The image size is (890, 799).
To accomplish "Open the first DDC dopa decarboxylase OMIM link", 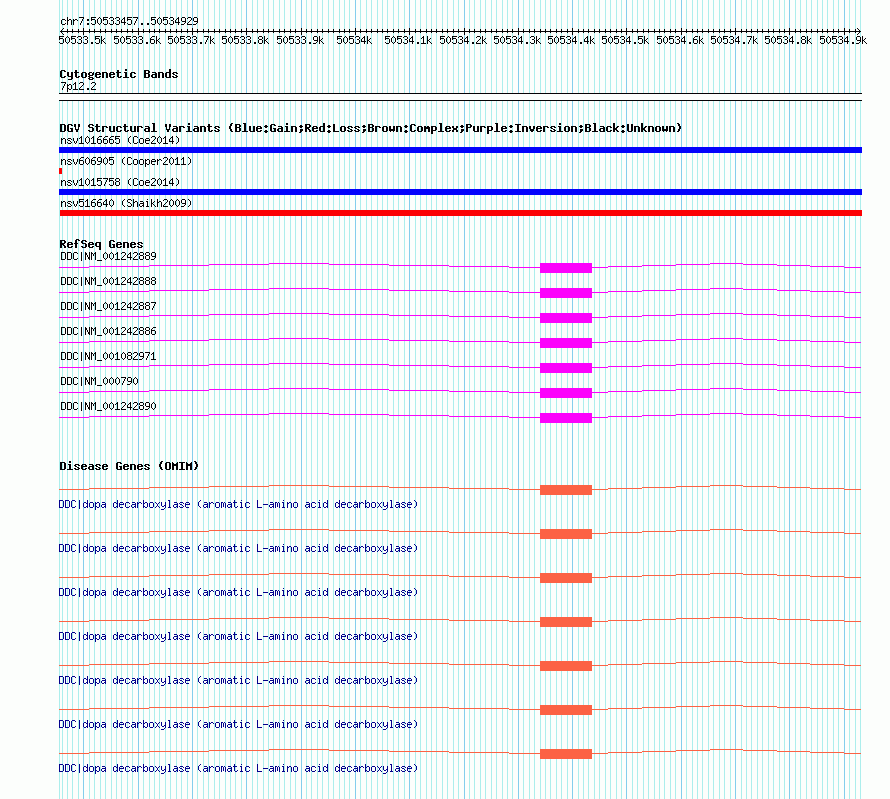I will coord(238,504).
